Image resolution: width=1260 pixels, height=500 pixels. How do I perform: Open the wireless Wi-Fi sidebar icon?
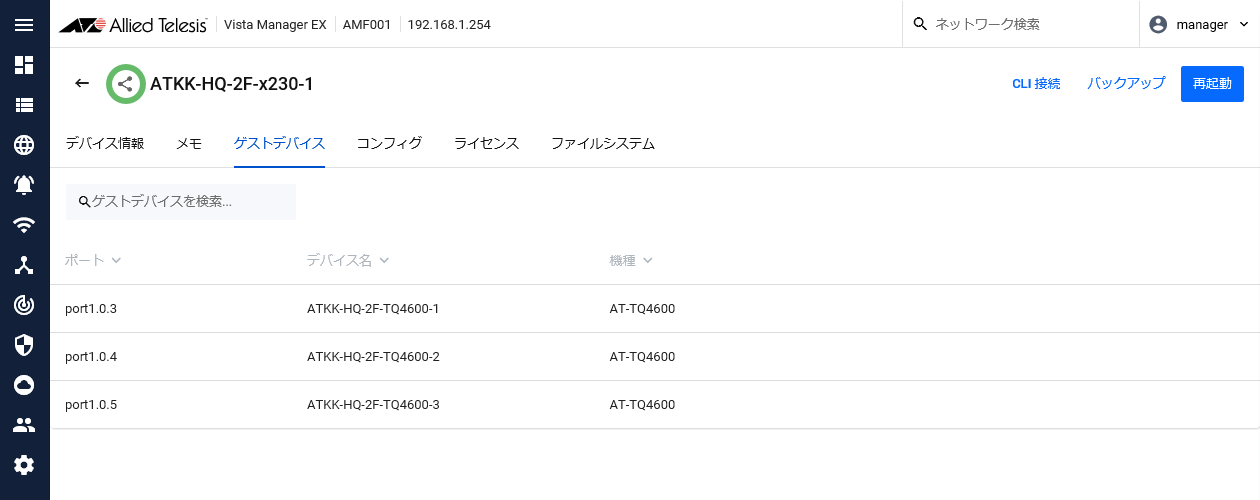(24, 225)
